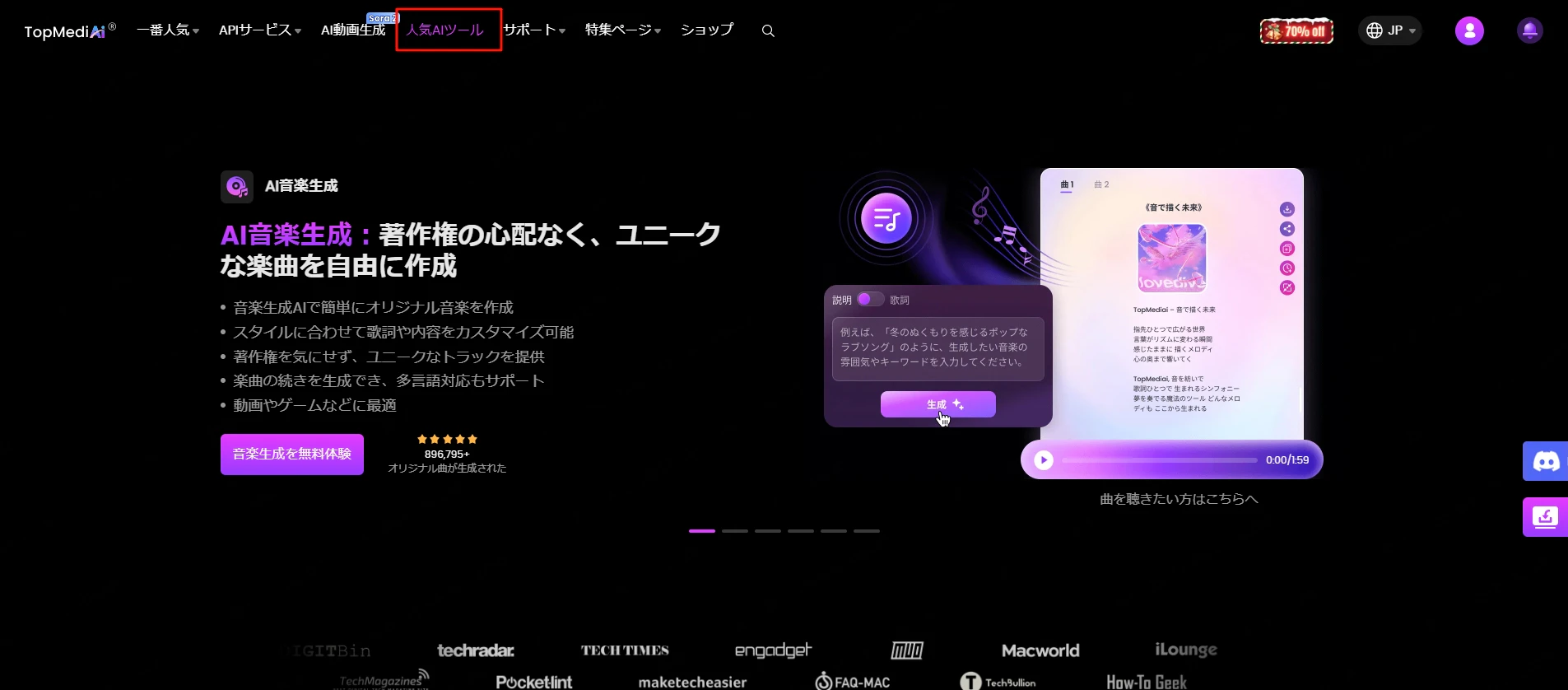This screenshot has height=690, width=1568.
Task: Select the third carousel slide indicator
Action: (x=768, y=531)
